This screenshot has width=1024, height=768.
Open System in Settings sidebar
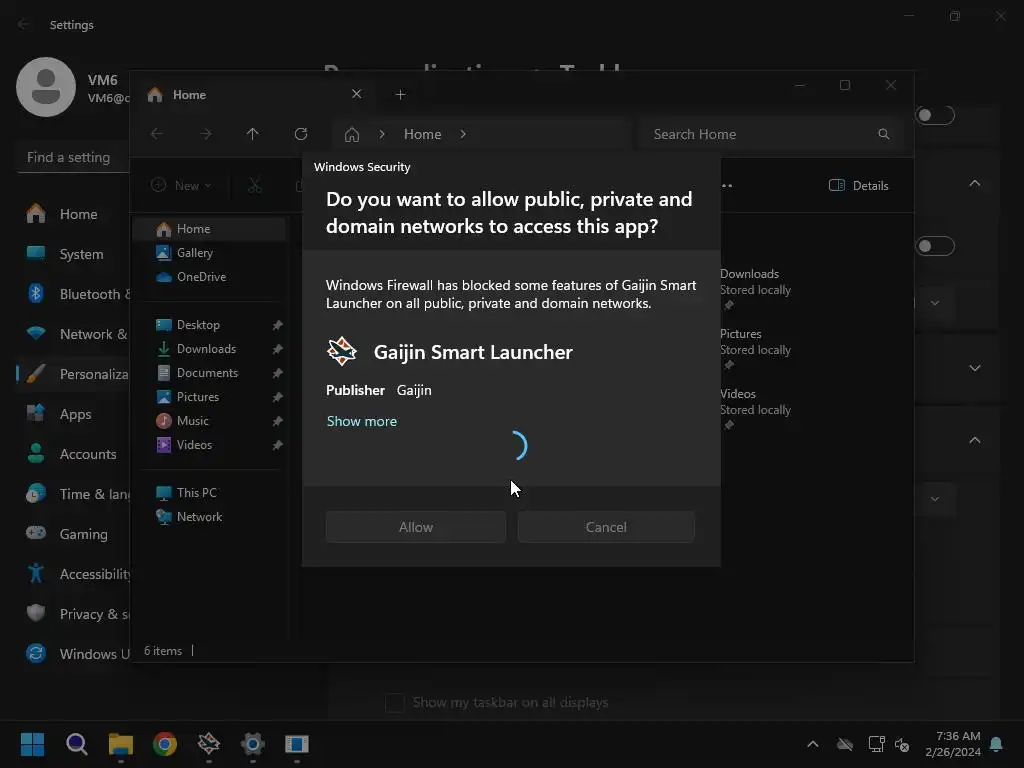(x=74, y=254)
